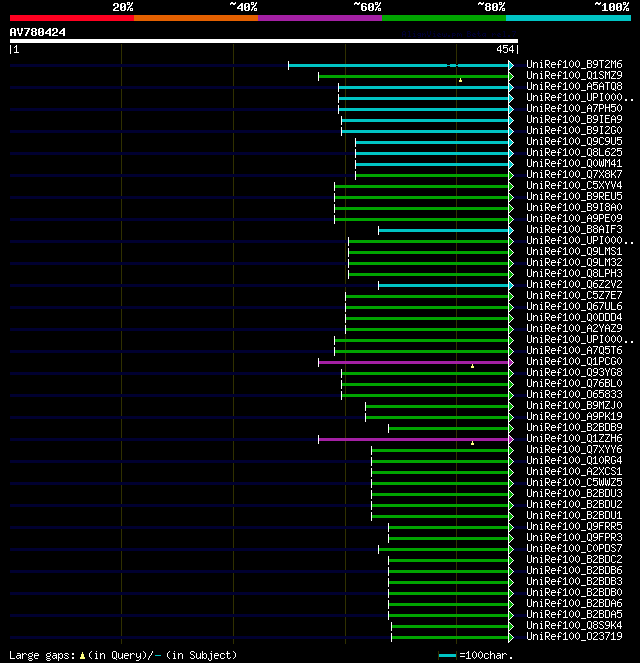Click the UniRef100_B2BDB3 label
This screenshot has width=640, height=663.
[574, 581]
